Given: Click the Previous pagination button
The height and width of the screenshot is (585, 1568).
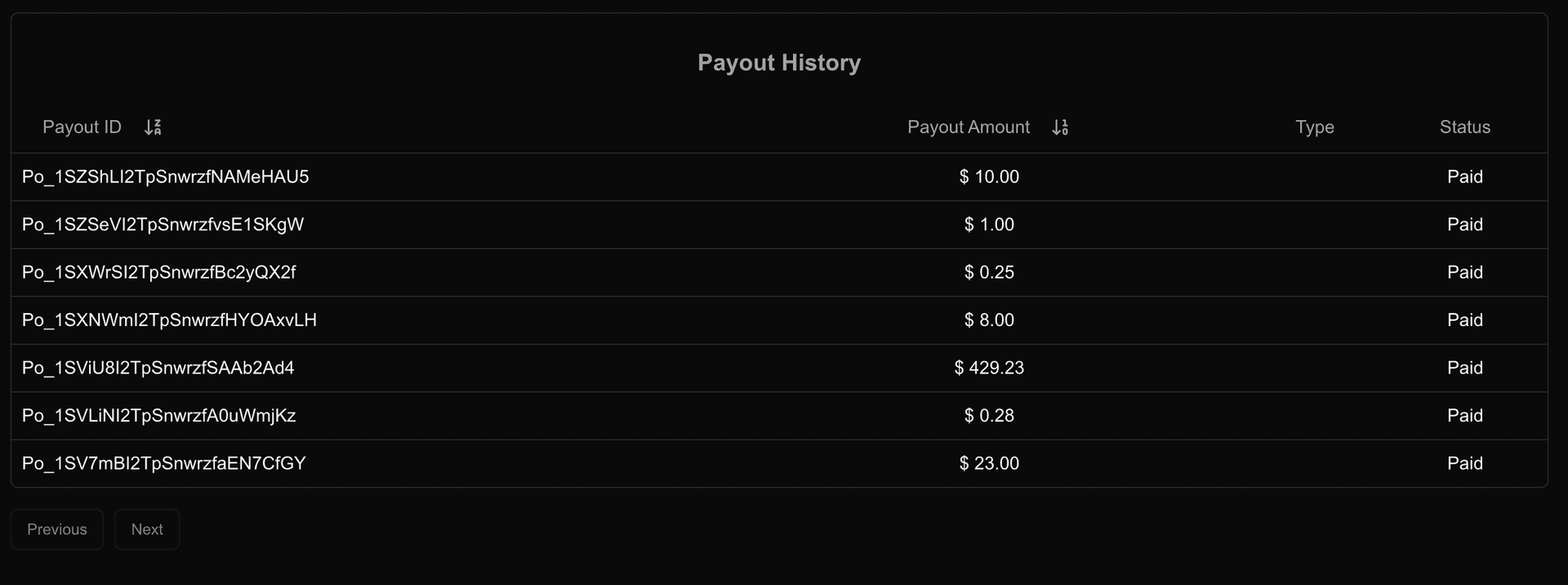Looking at the screenshot, I should (x=56, y=529).
